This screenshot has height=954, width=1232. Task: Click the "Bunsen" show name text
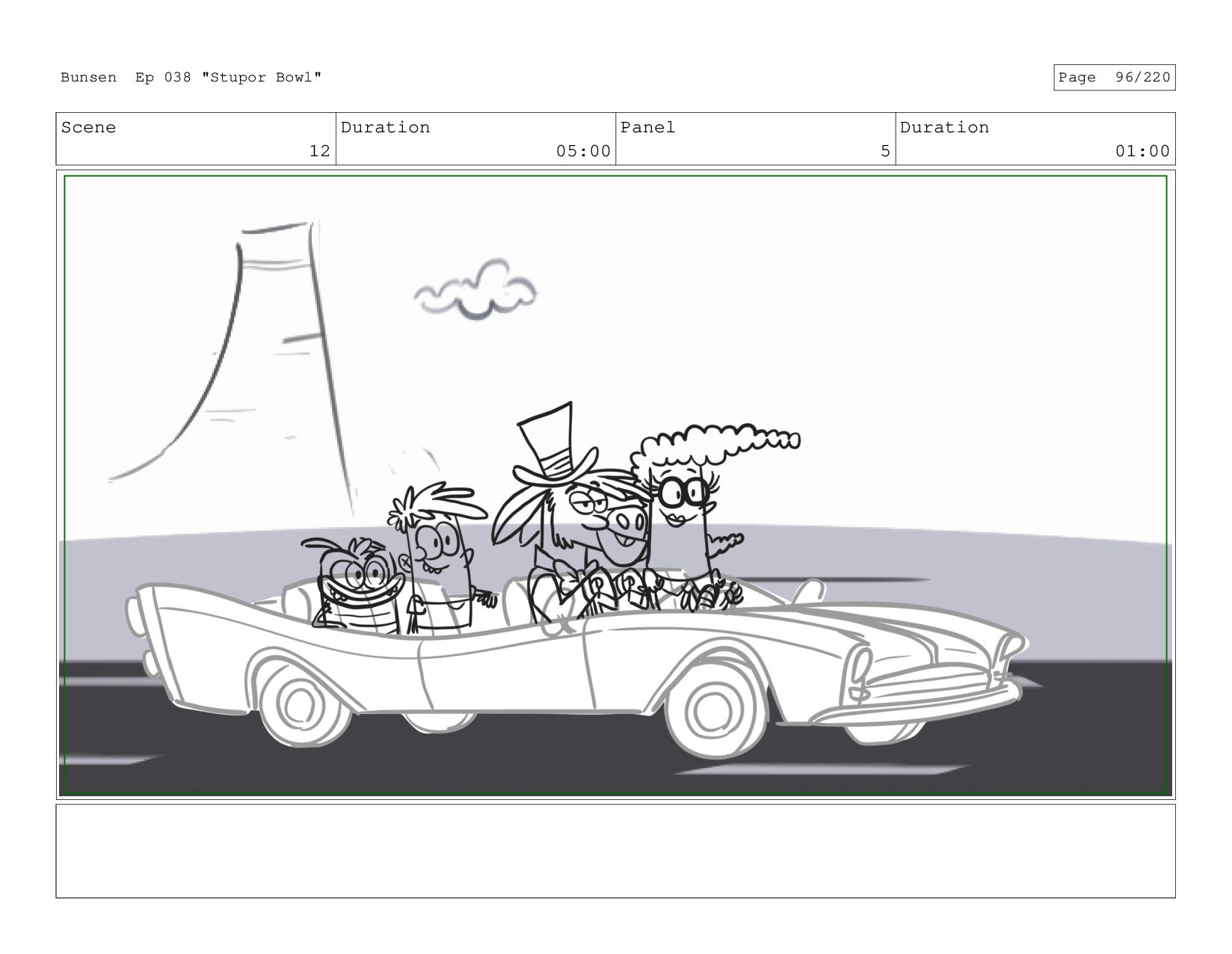(88, 78)
